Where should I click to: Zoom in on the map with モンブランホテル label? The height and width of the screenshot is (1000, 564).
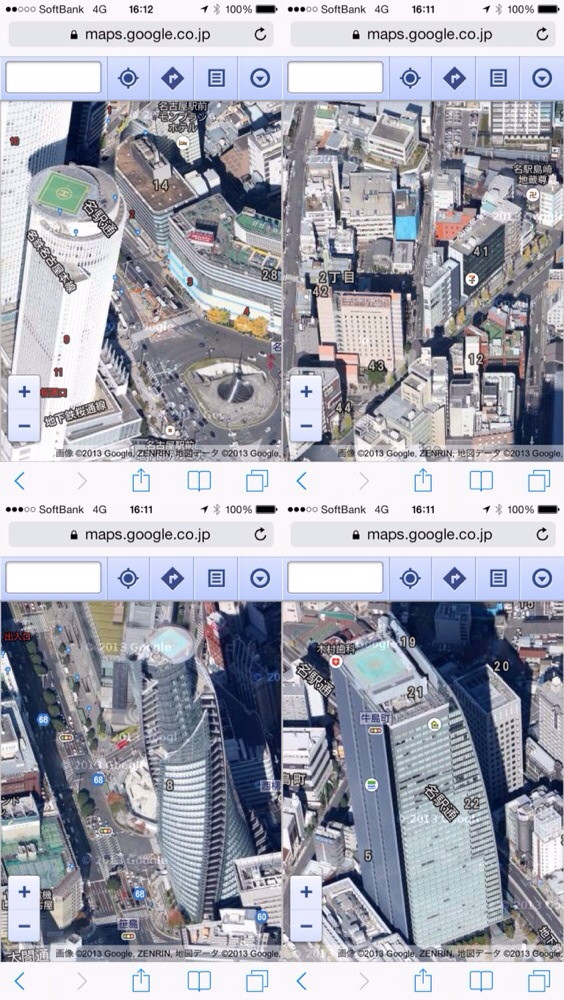click(x=24, y=392)
